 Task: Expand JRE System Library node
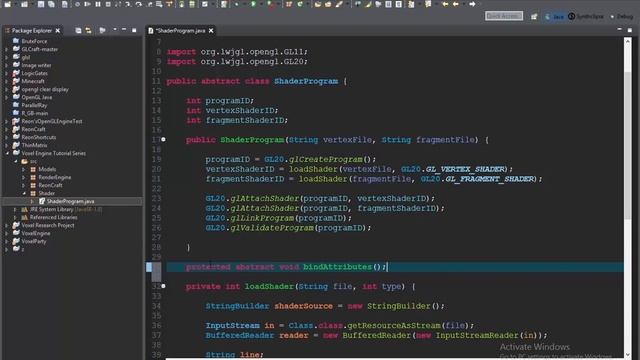click(16, 209)
